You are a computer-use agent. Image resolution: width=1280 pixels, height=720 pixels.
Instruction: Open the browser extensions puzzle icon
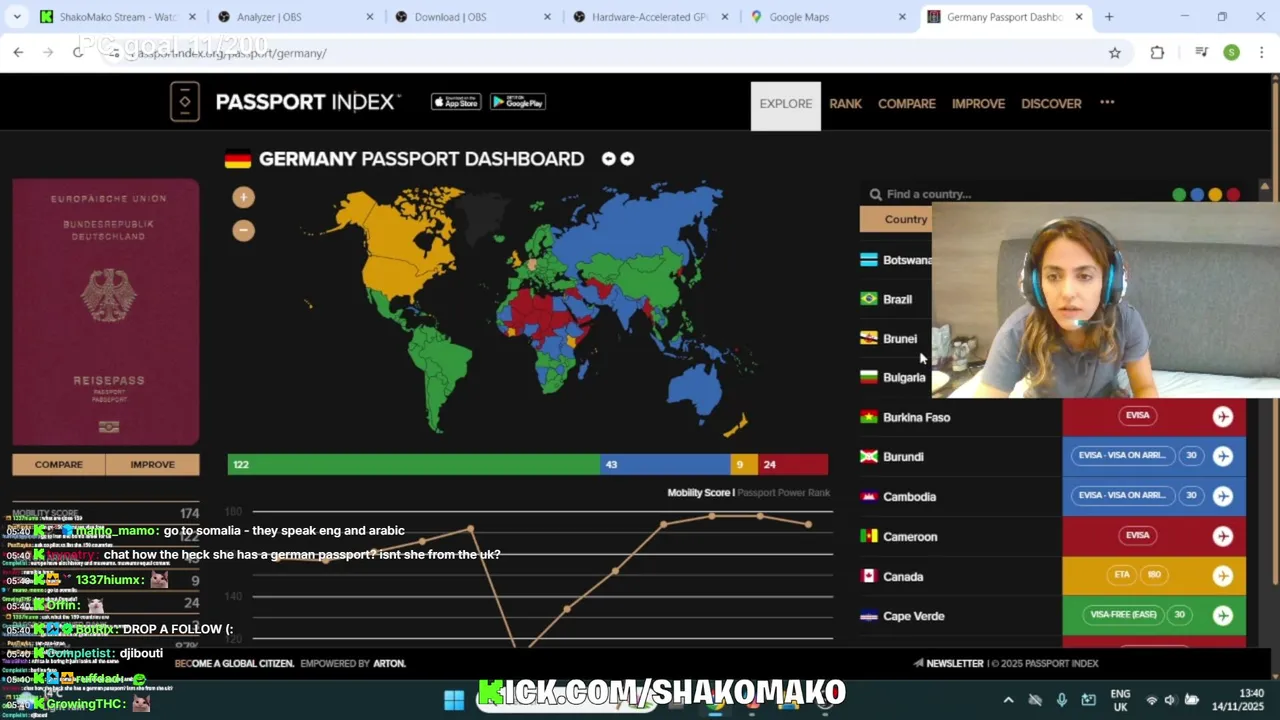click(x=1157, y=53)
